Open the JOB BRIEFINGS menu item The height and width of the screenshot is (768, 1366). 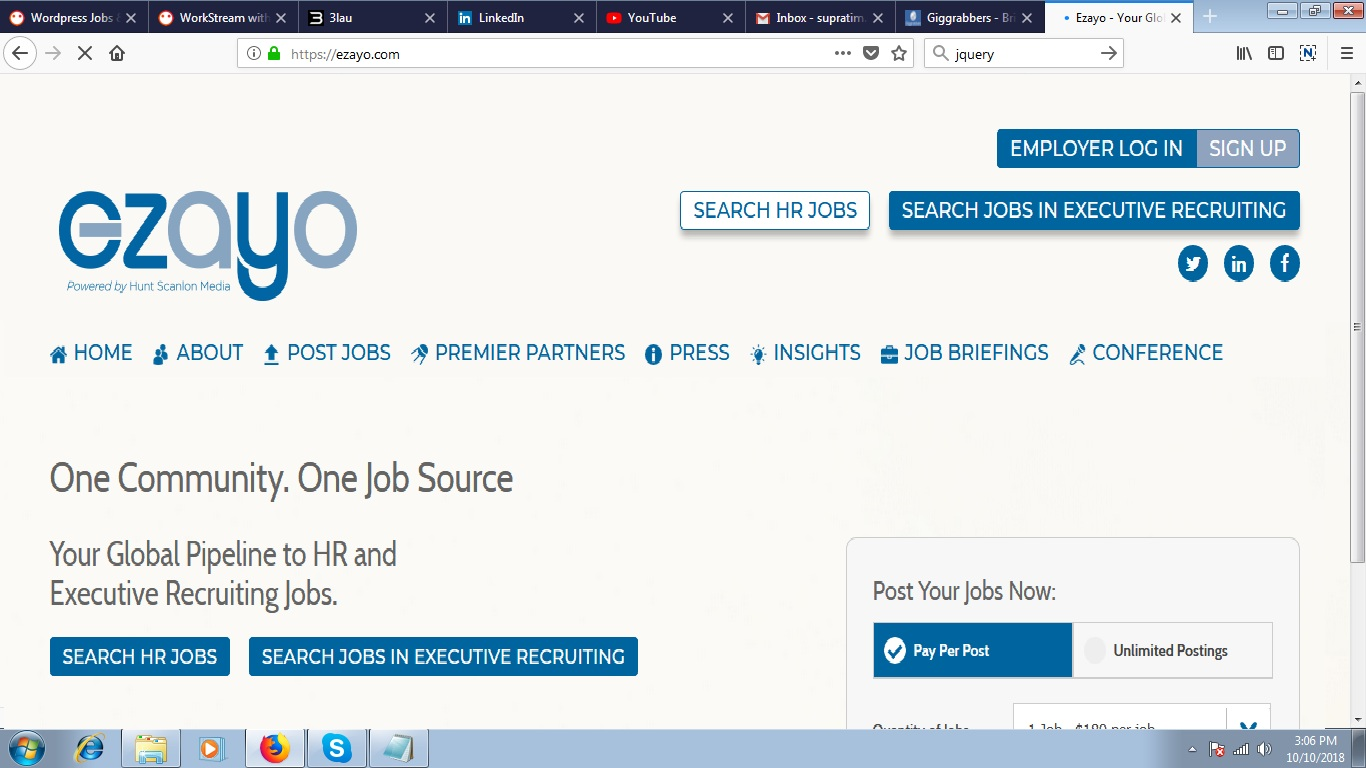965,353
